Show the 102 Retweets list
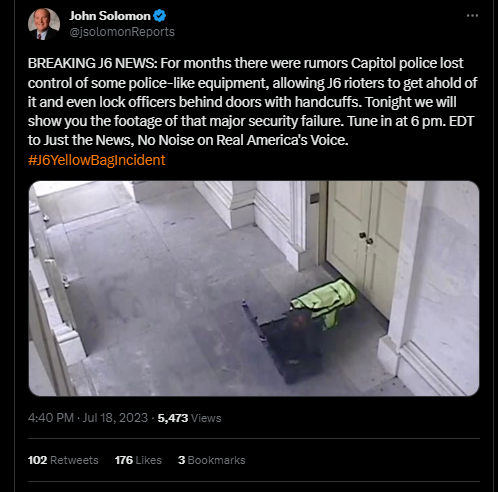498x492 pixels. tap(63, 460)
